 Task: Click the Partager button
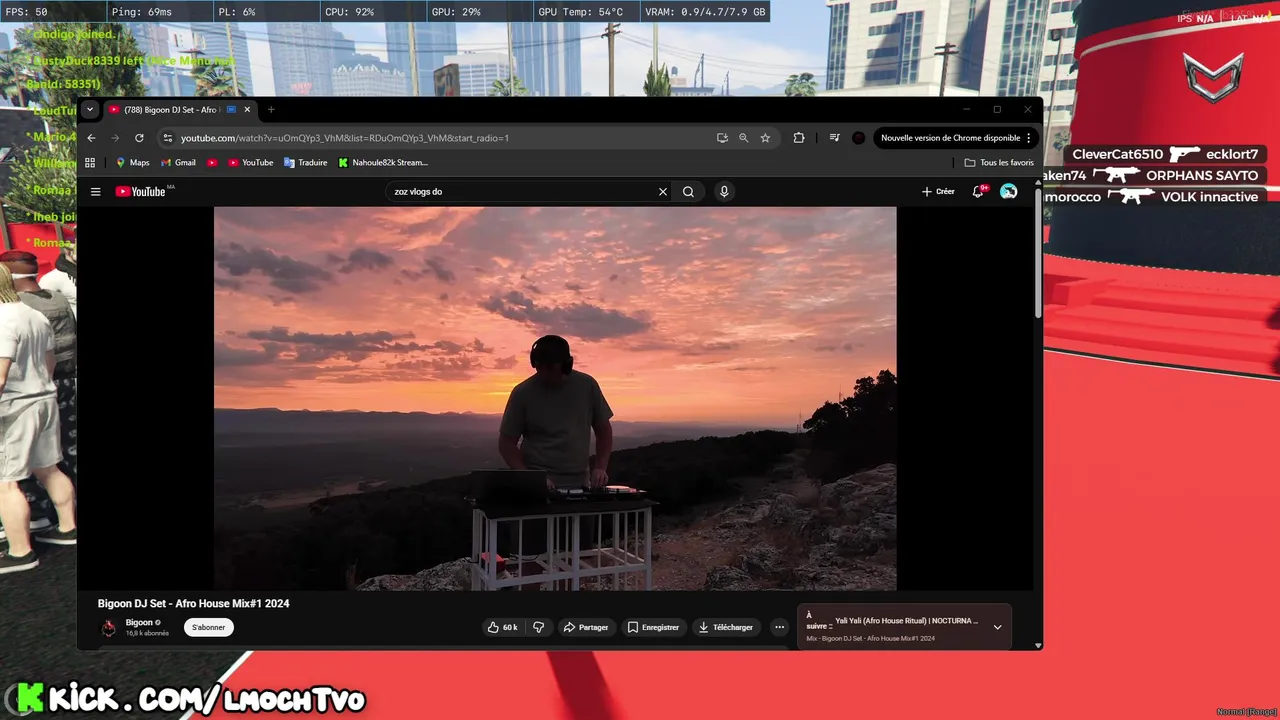coord(586,627)
